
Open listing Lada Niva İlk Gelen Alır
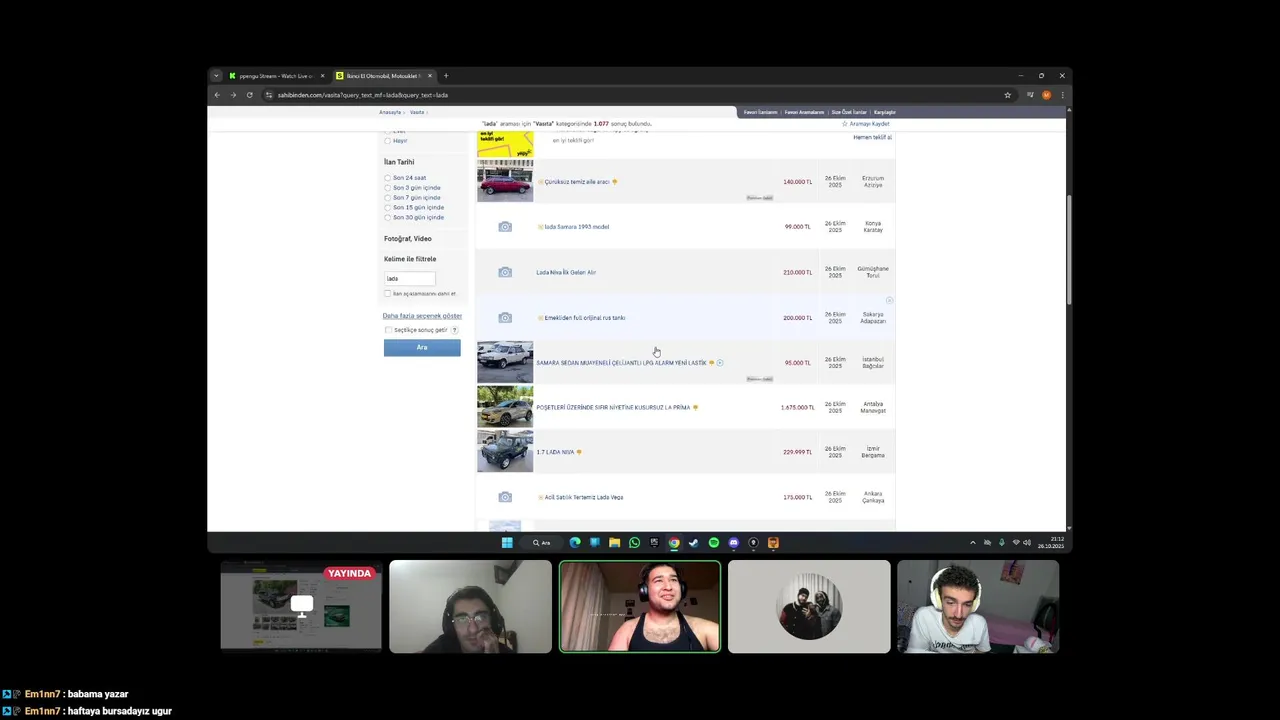(x=566, y=272)
